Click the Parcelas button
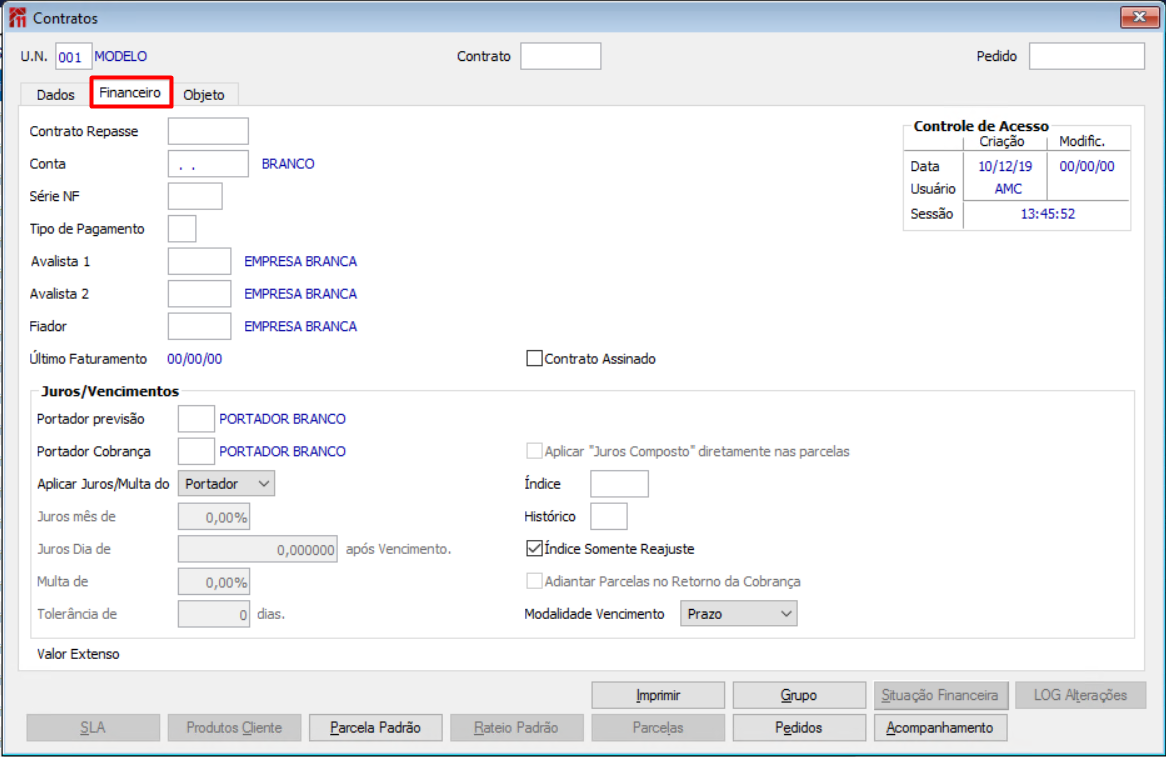Viewport: 1166px width, 757px height. (658, 728)
